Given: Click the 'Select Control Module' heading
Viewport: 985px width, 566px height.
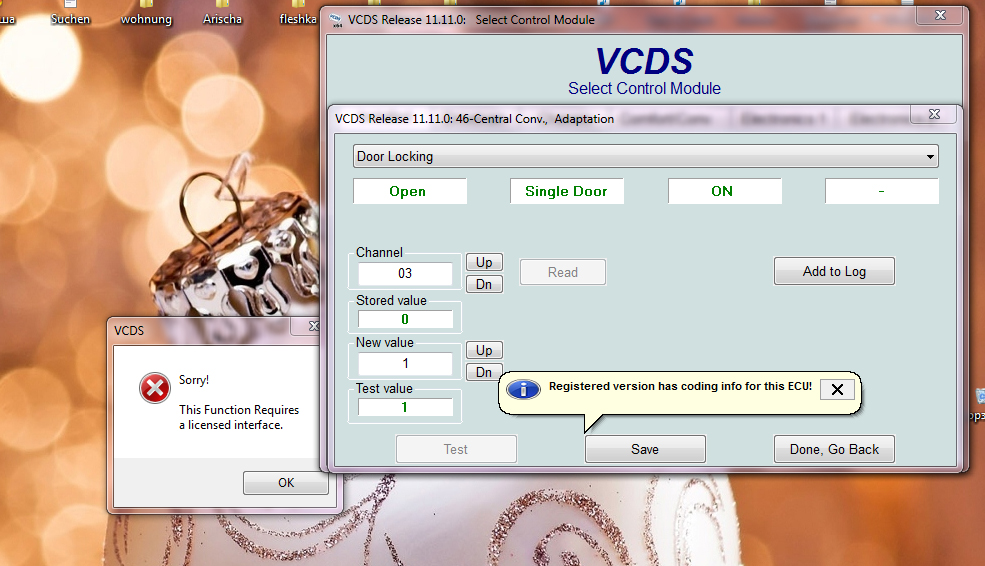Looking at the screenshot, I should click(645, 89).
